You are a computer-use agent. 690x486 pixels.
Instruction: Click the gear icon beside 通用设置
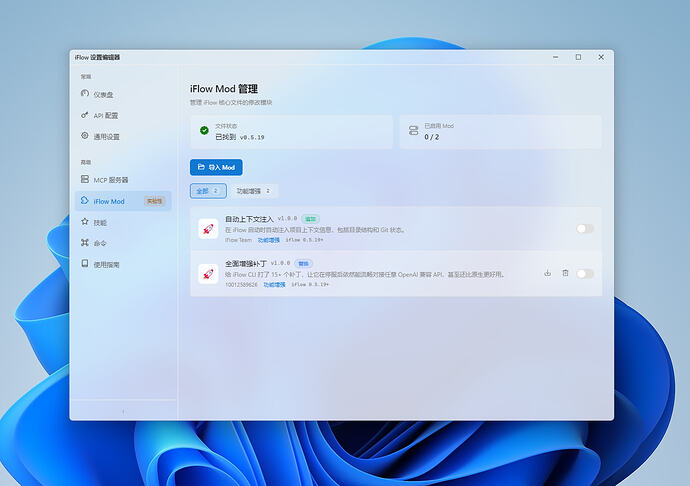pyautogui.click(x=84, y=136)
